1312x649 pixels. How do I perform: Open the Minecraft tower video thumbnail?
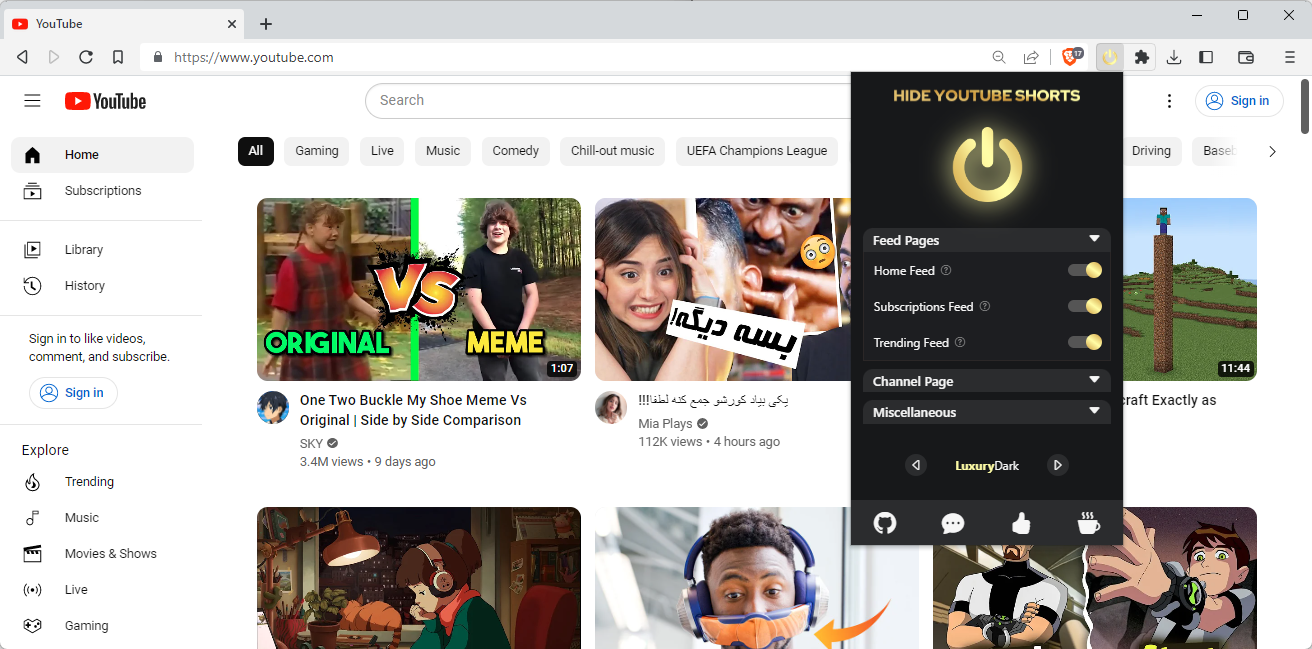[x=1190, y=289]
